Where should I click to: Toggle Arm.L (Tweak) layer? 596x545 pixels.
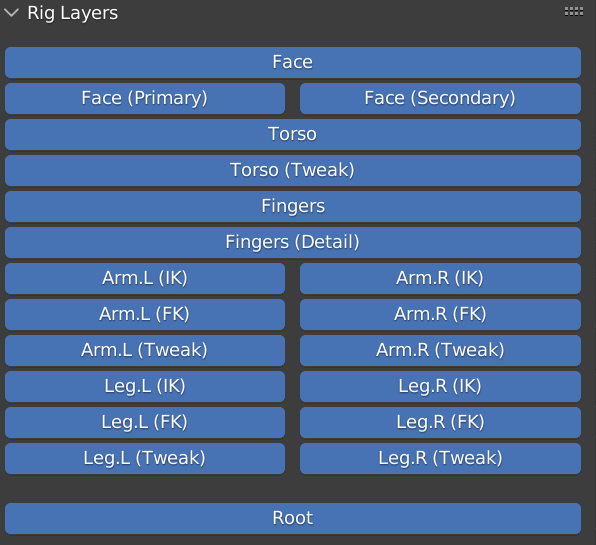tap(145, 350)
